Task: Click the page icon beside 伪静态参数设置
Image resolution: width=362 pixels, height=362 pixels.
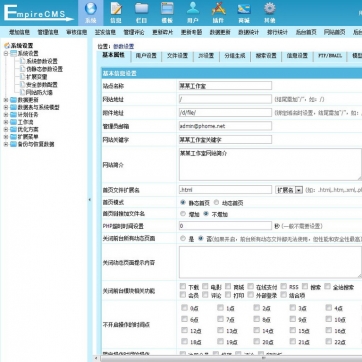Action: 22,69
